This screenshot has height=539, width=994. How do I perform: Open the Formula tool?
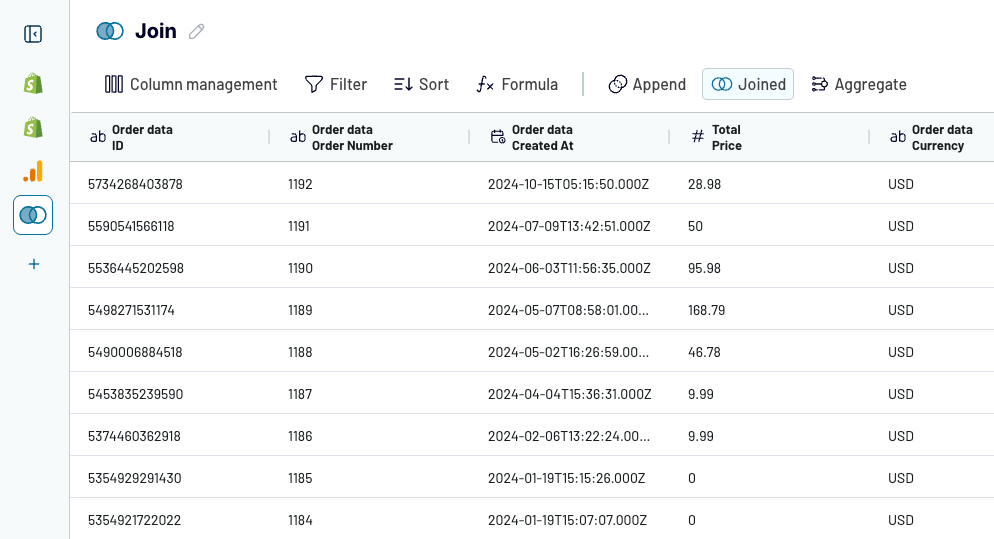tap(517, 84)
